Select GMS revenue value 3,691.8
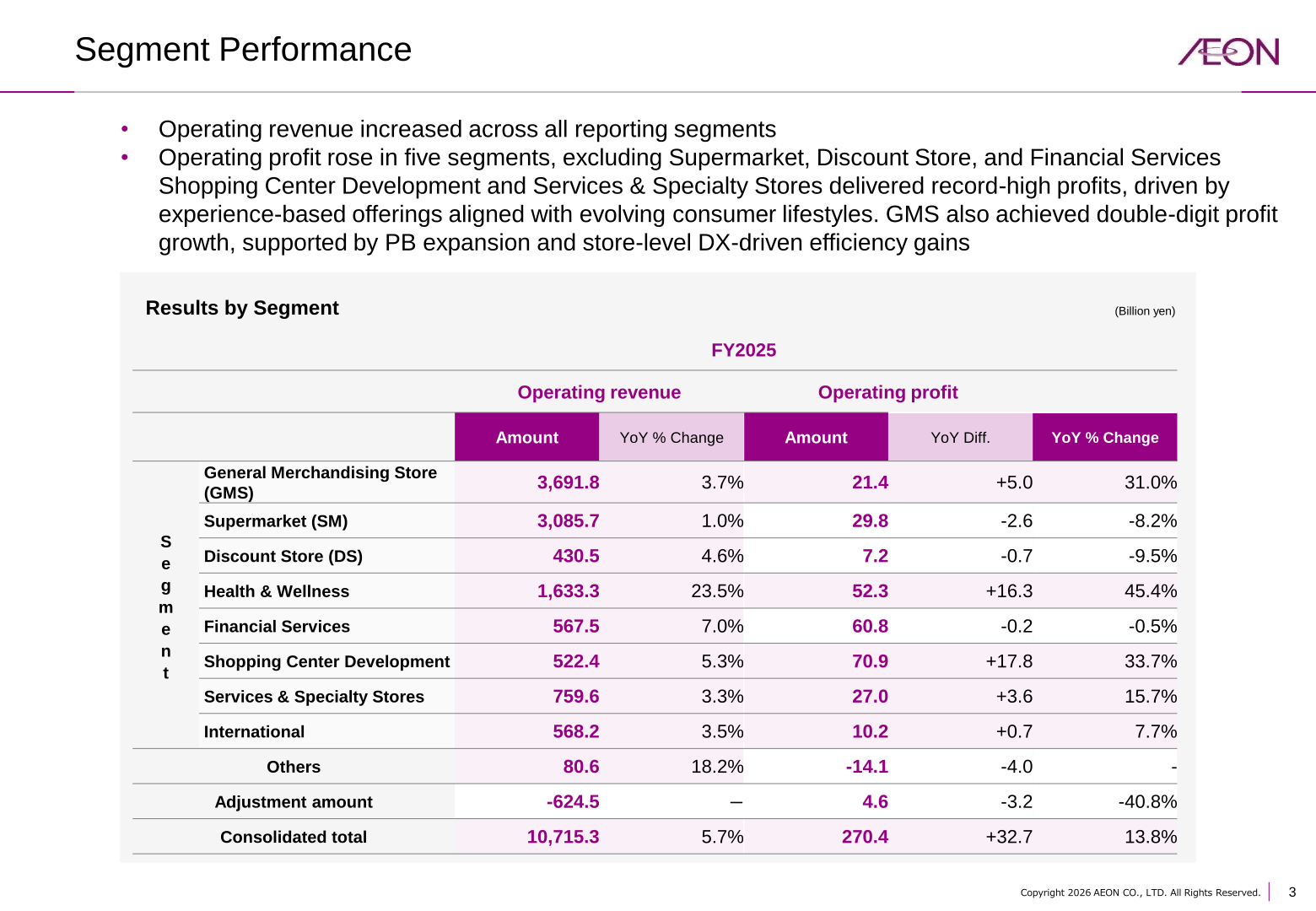Image resolution: width=1316 pixels, height=911 pixels. tap(569, 482)
